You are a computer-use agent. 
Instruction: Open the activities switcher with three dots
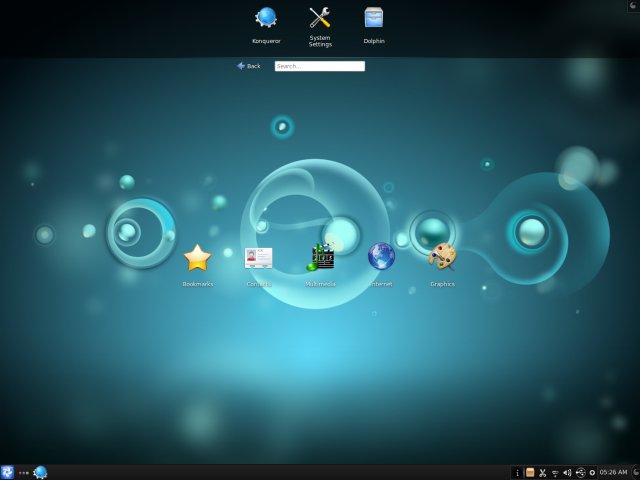tap(23, 472)
